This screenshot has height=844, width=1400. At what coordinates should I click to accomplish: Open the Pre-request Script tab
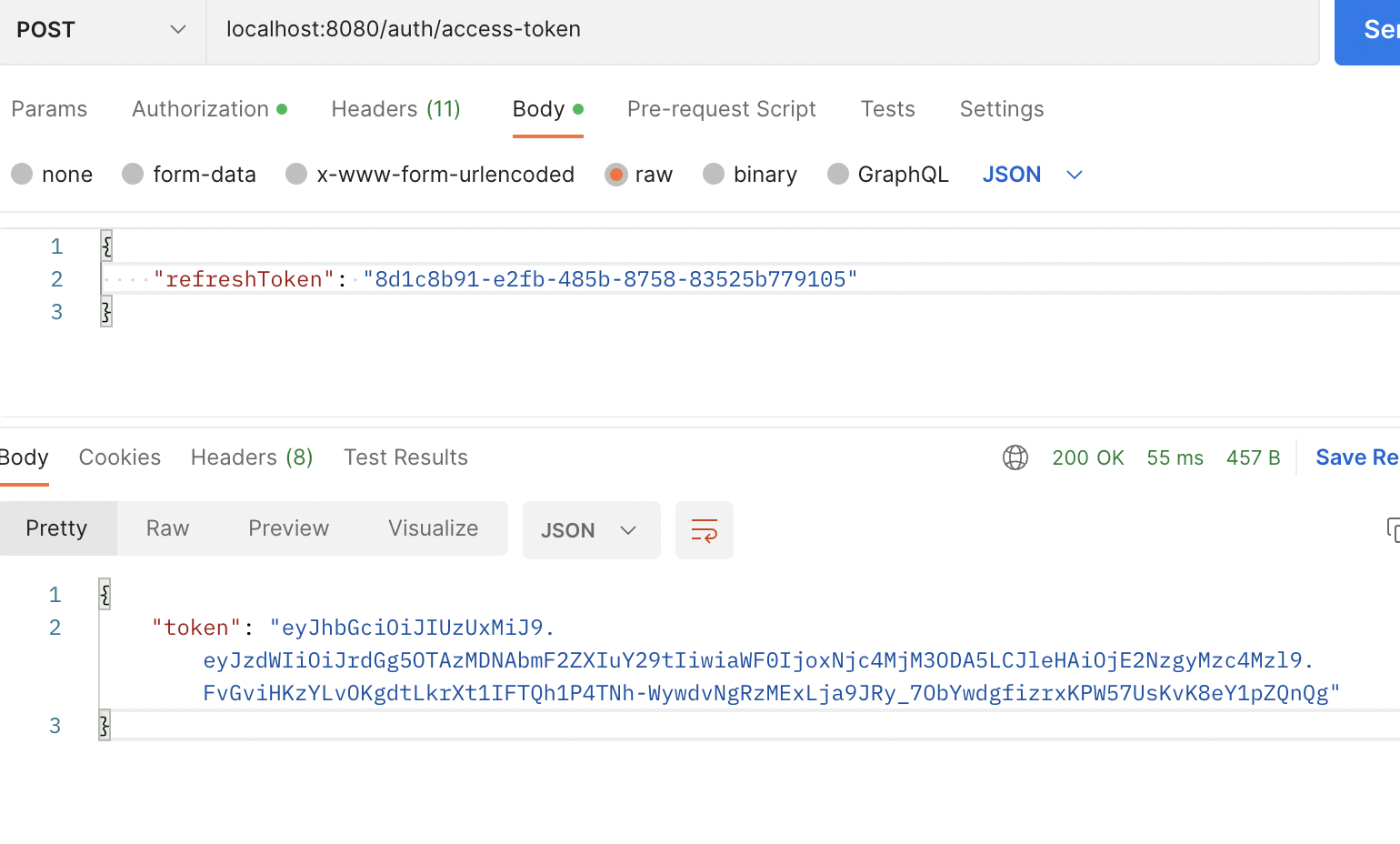(x=721, y=109)
